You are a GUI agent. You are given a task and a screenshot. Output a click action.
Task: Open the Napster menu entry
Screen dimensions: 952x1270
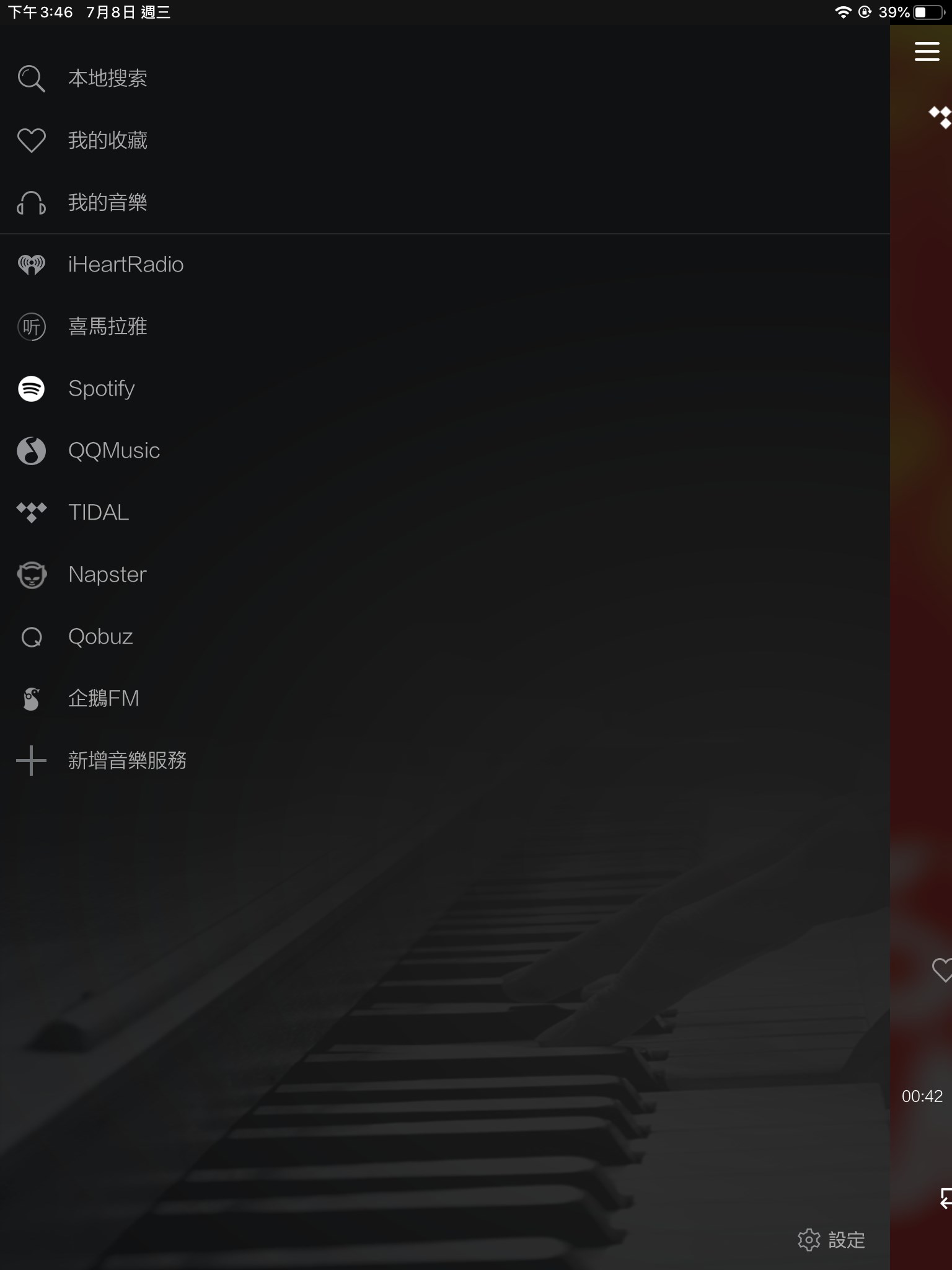pyautogui.click(x=445, y=575)
